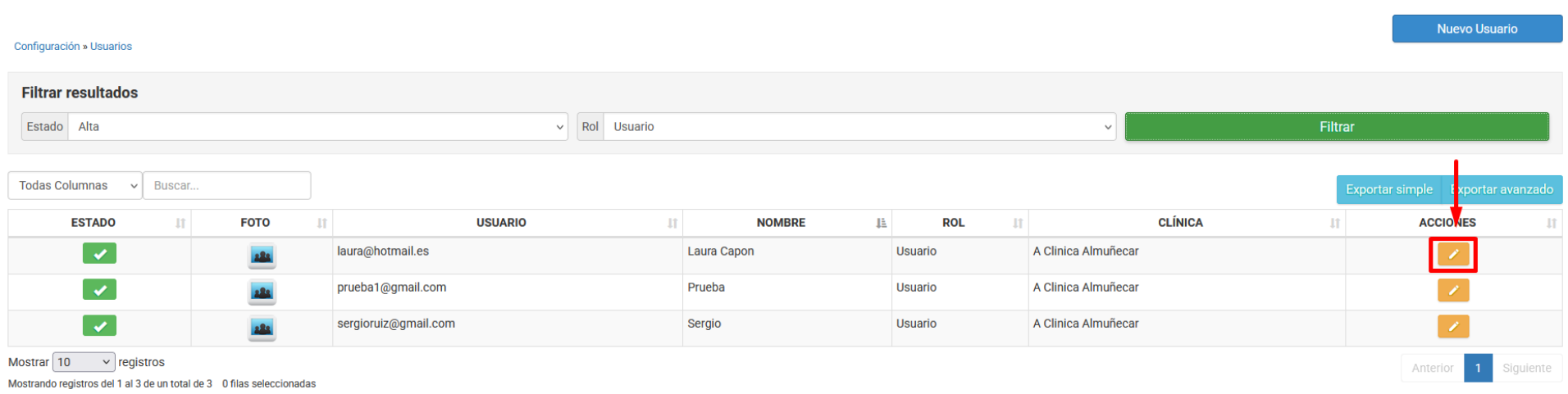The image size is (1568, 394).
Task: Open photo icon for Prueba user
Action: point(262,292)
